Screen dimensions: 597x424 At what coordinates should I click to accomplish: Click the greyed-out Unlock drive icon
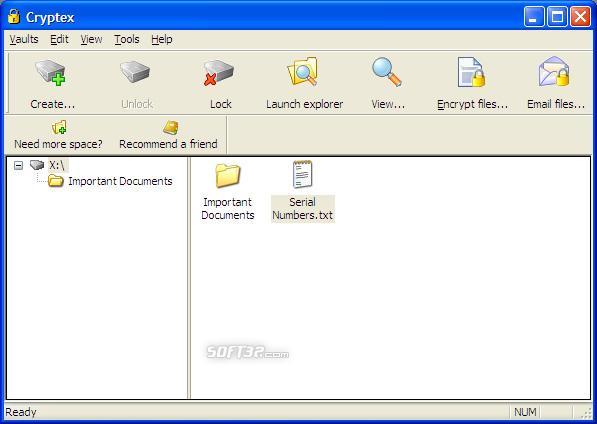(135, 72)
